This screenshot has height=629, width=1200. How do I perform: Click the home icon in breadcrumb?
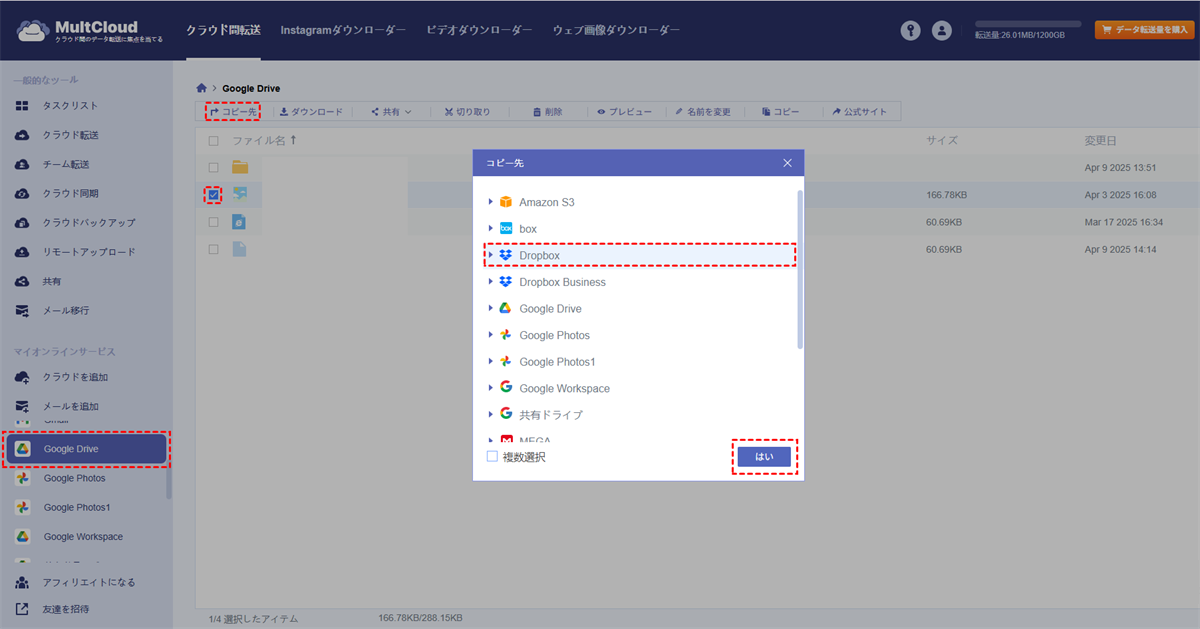pyautogui.click(x=202, y=88)
